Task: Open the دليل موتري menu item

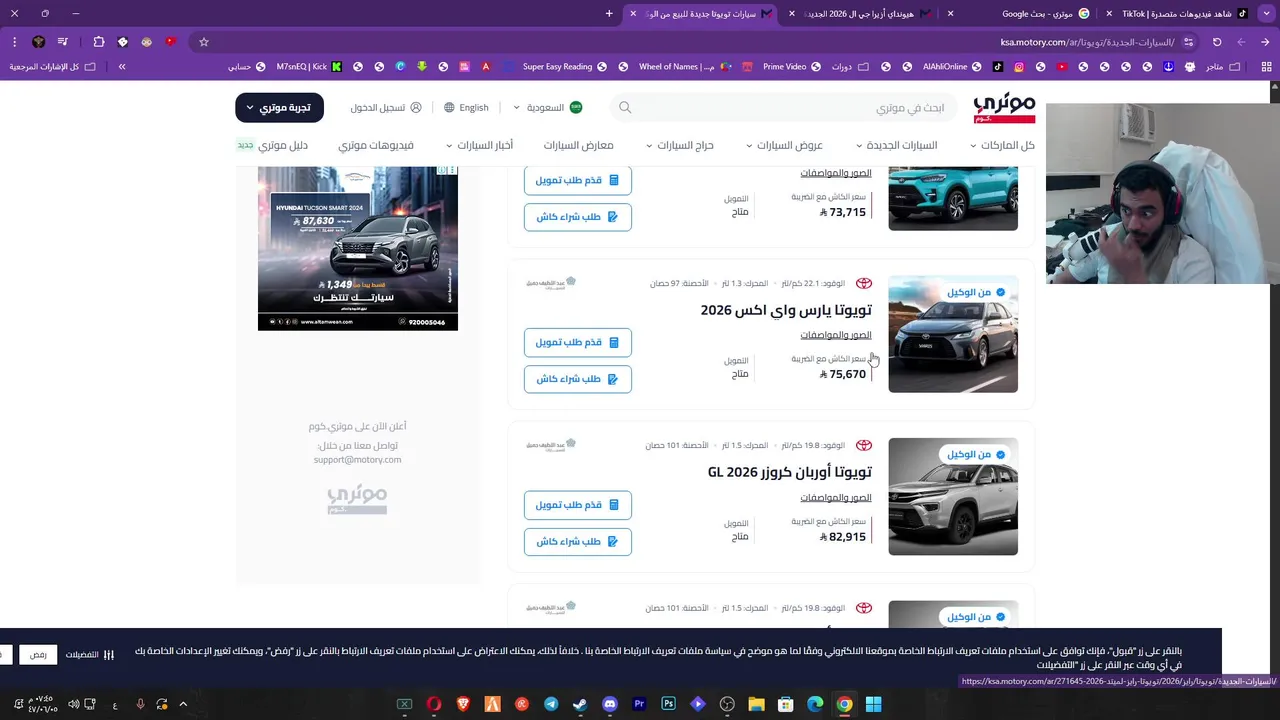Action: coord(272,145)
